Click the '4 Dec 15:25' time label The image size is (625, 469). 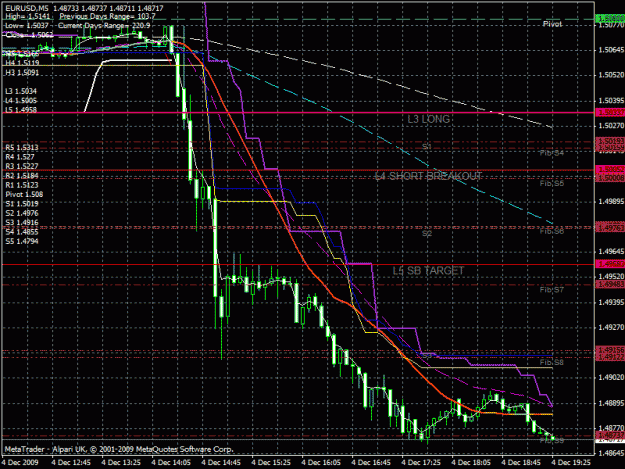pyautogui.click(x=271, y=463)
